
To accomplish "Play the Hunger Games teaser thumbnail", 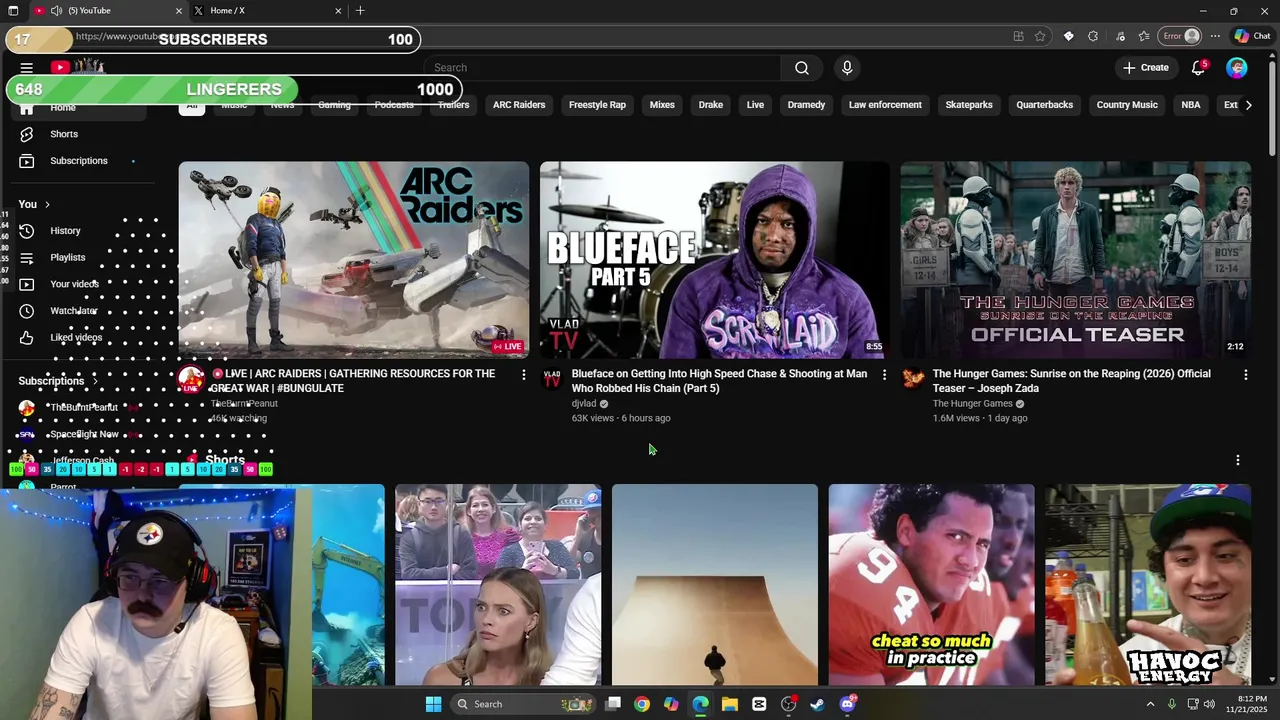I will click(x=1075, y=260).
